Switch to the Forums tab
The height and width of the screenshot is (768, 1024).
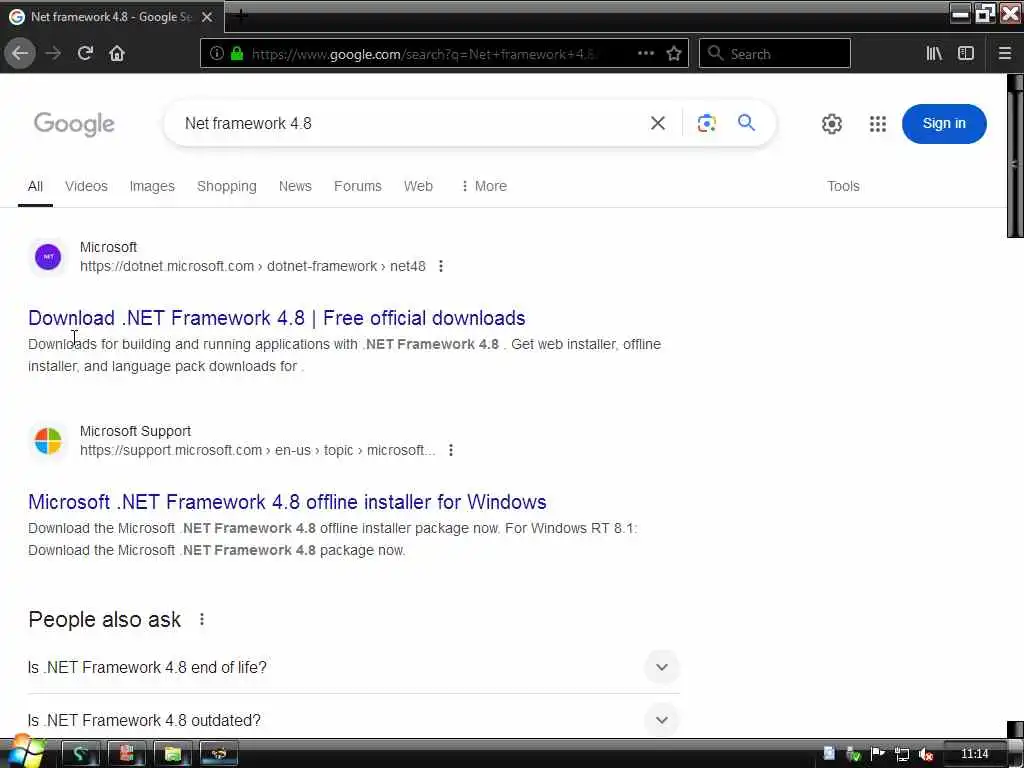358,186
